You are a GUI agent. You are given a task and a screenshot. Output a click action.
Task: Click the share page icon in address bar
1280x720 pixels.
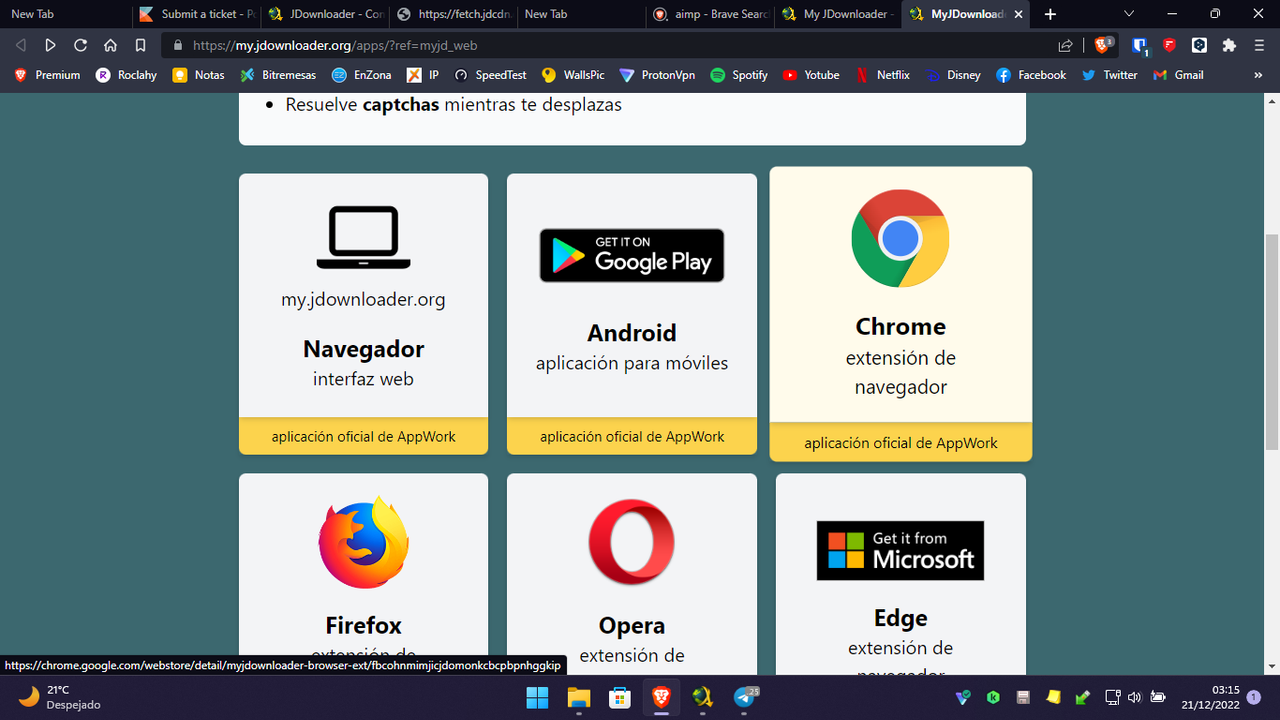(1066, 45)
